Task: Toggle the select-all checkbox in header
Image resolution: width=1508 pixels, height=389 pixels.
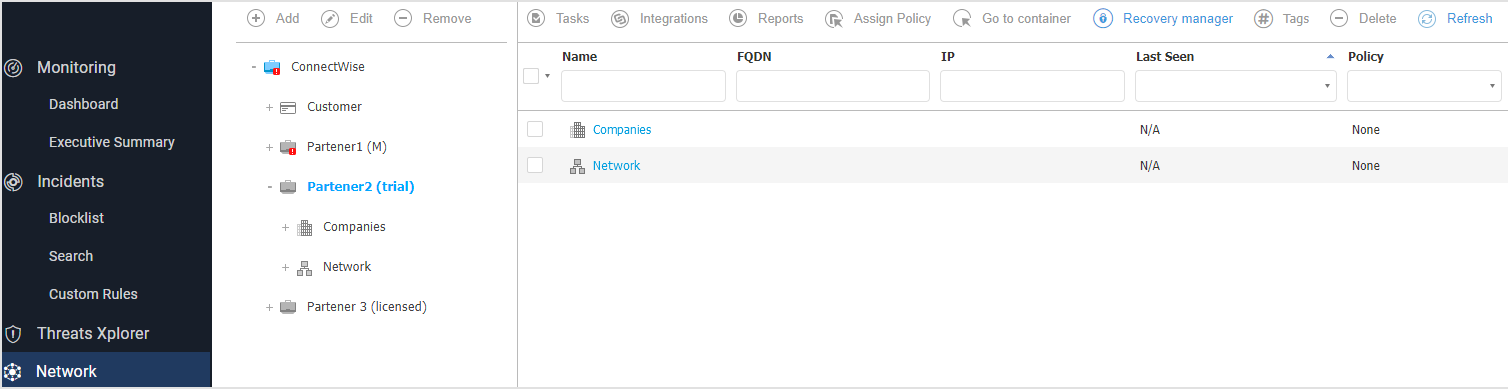Action: point(531,76)
